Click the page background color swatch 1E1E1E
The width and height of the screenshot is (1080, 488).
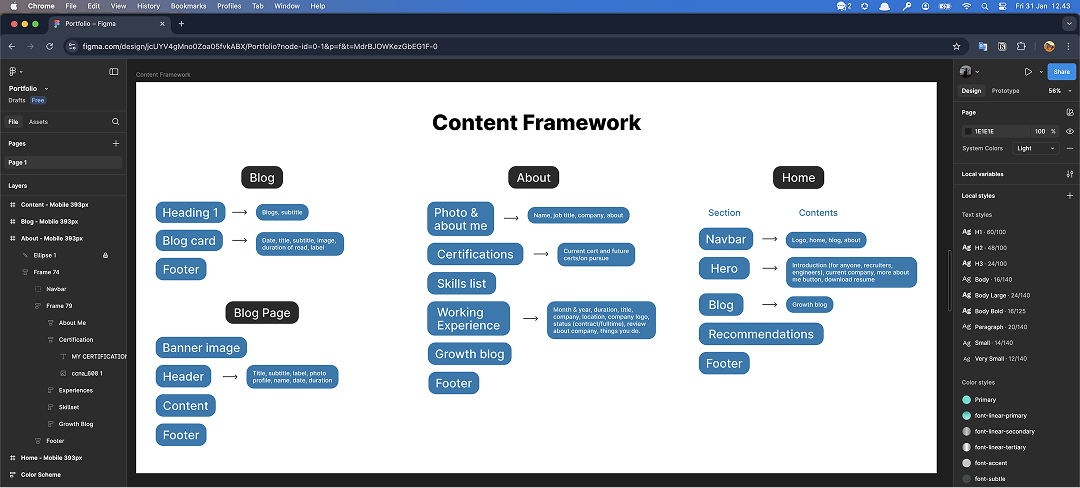pos(967,131)
